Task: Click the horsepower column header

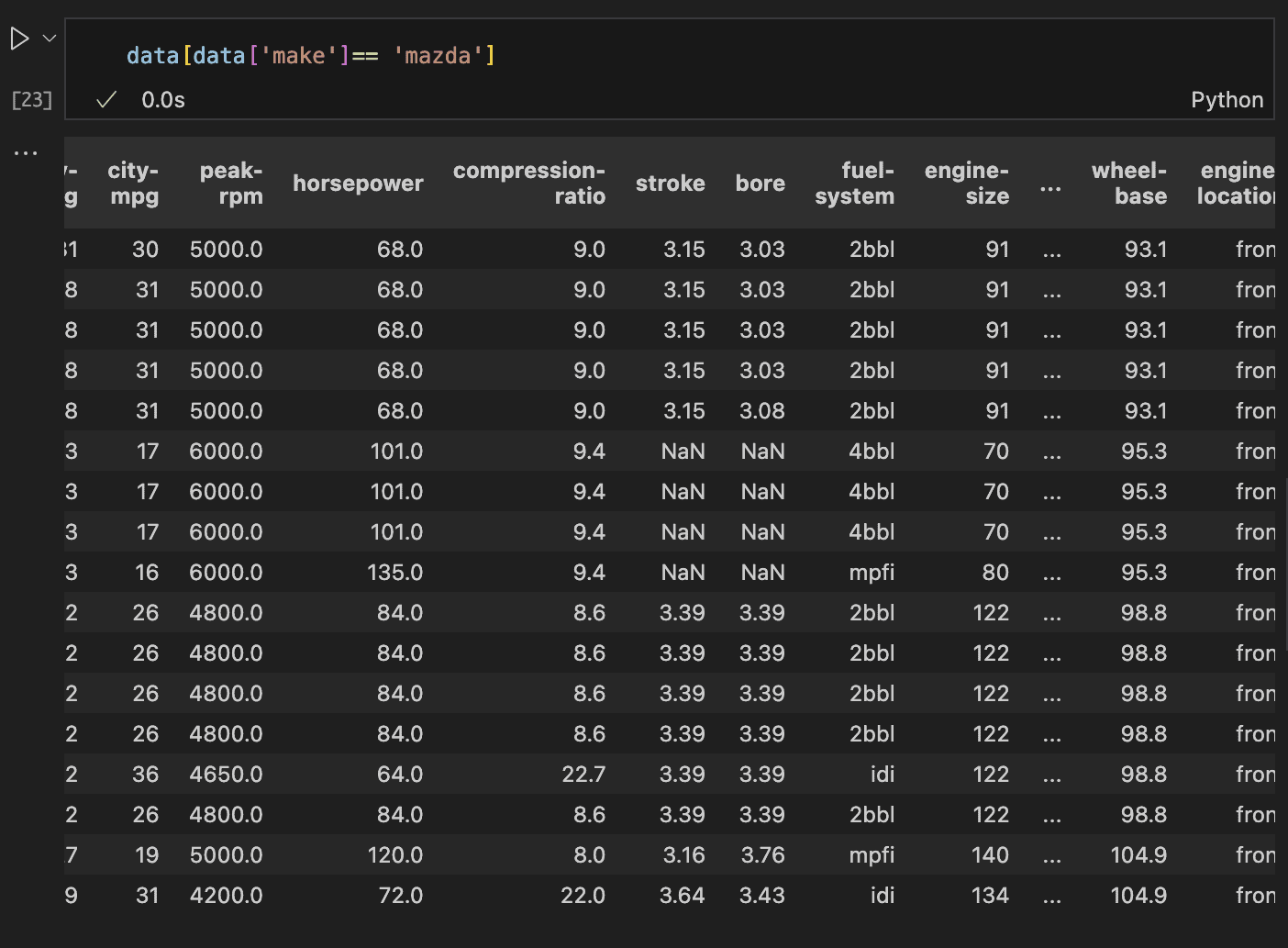Action: tap(358, 183)
